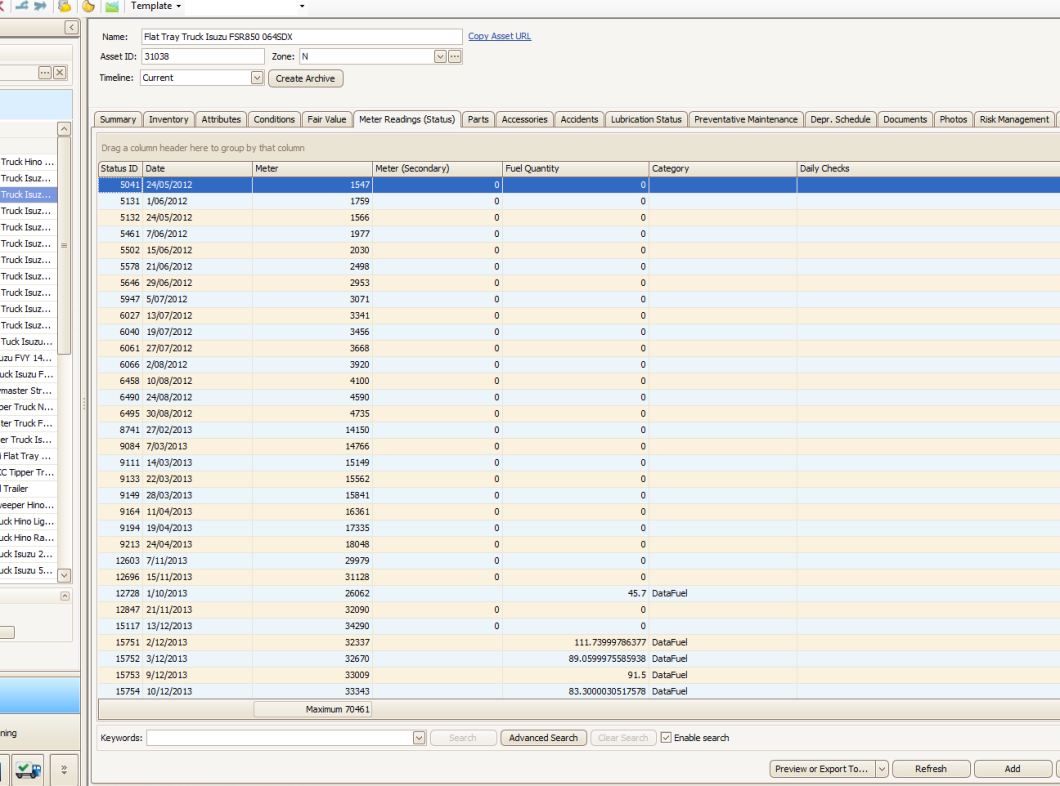Switch to the Preventative Maintenance tab
This screenshot has width=1060, height=786.
[x=746, y=119]
